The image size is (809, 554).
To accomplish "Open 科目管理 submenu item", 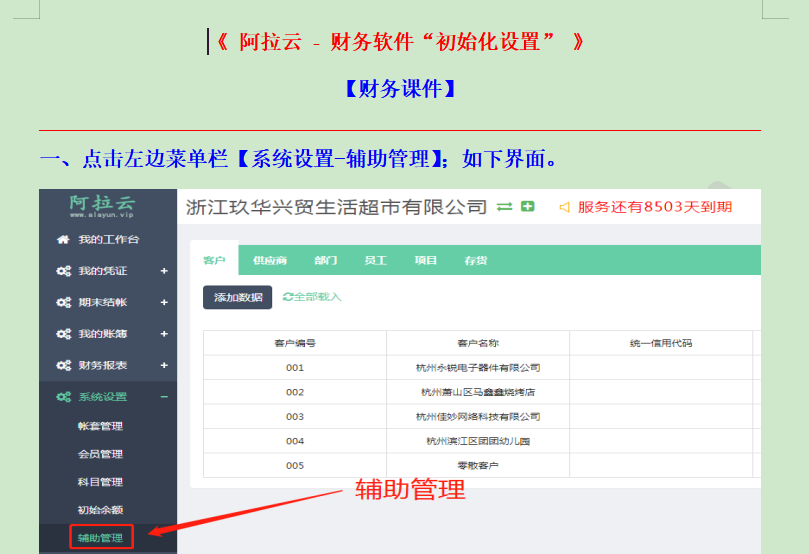I will tap(100, 482).
